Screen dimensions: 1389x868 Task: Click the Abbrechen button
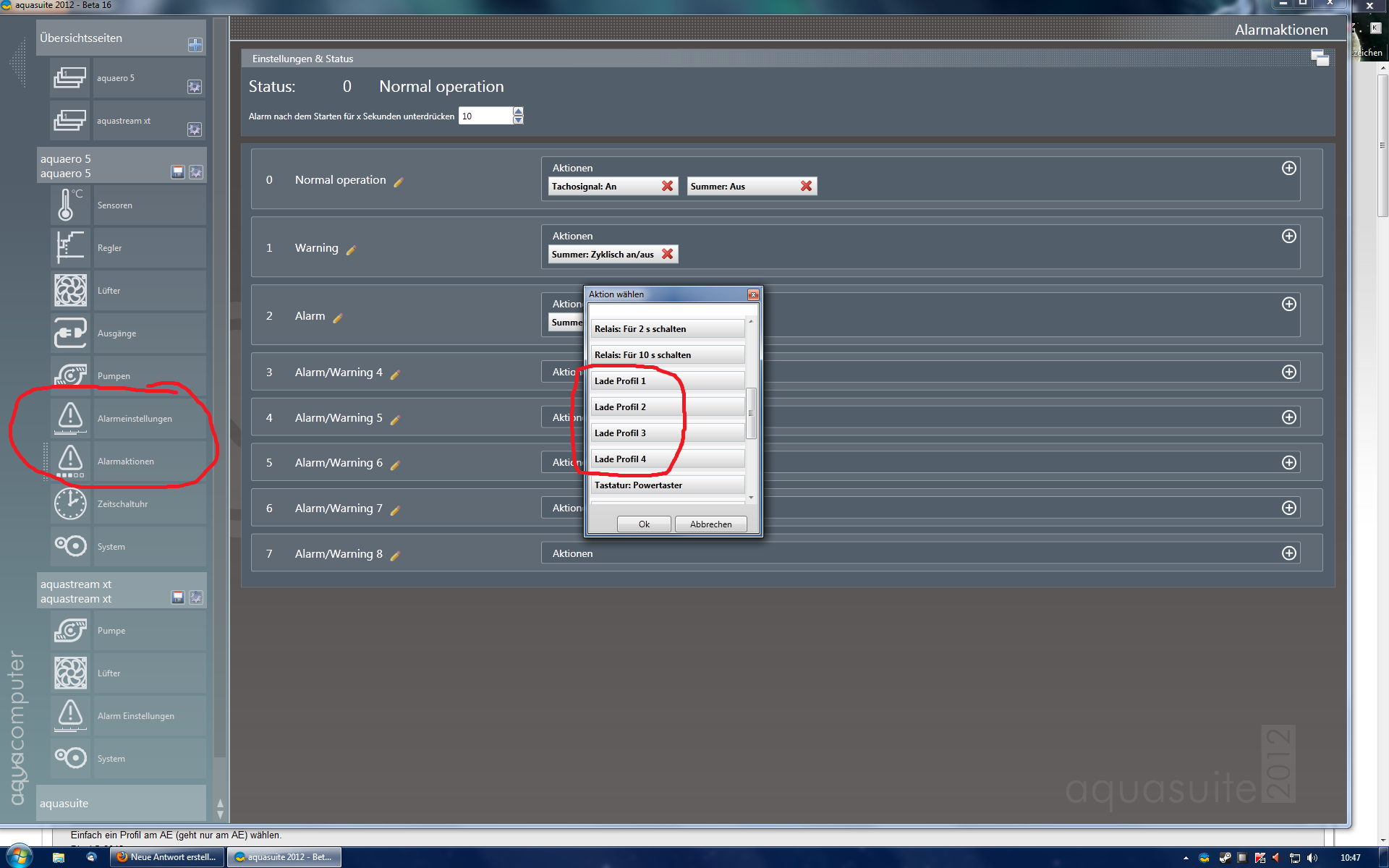710,524
